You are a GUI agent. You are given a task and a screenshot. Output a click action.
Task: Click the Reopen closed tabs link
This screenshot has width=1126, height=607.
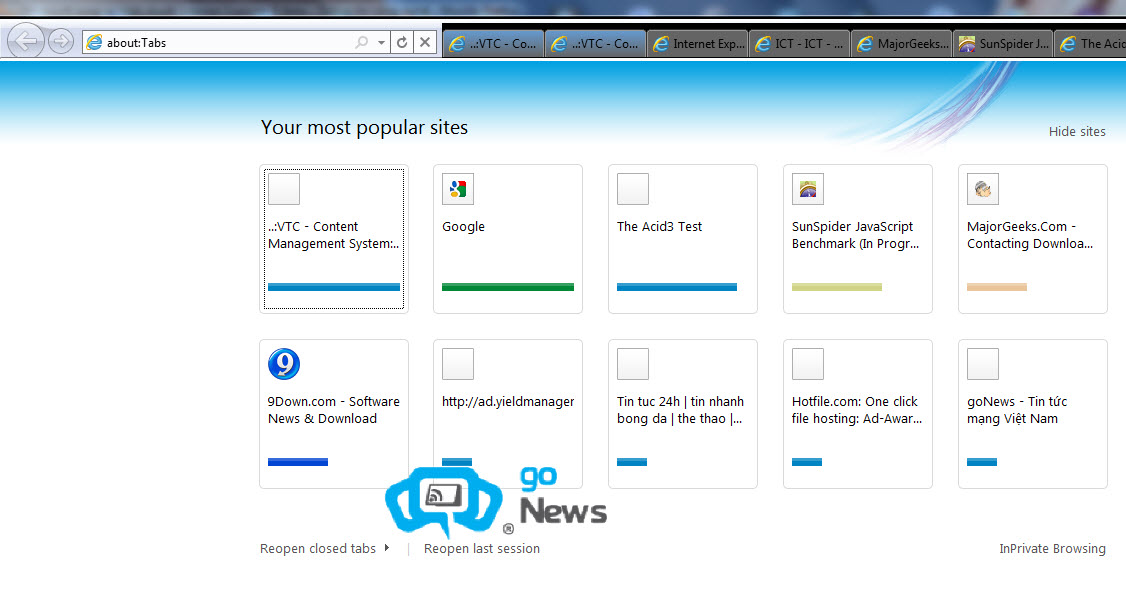click(317, 548)
